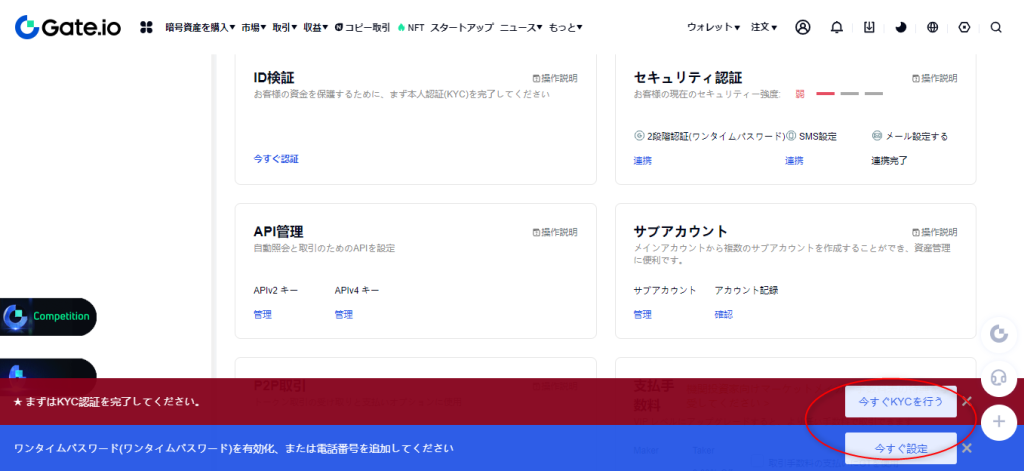The image size is (1024, 471).
Task: Click the 今すぐ認証 link under ID検証
Action: click(x=276, y=159)
